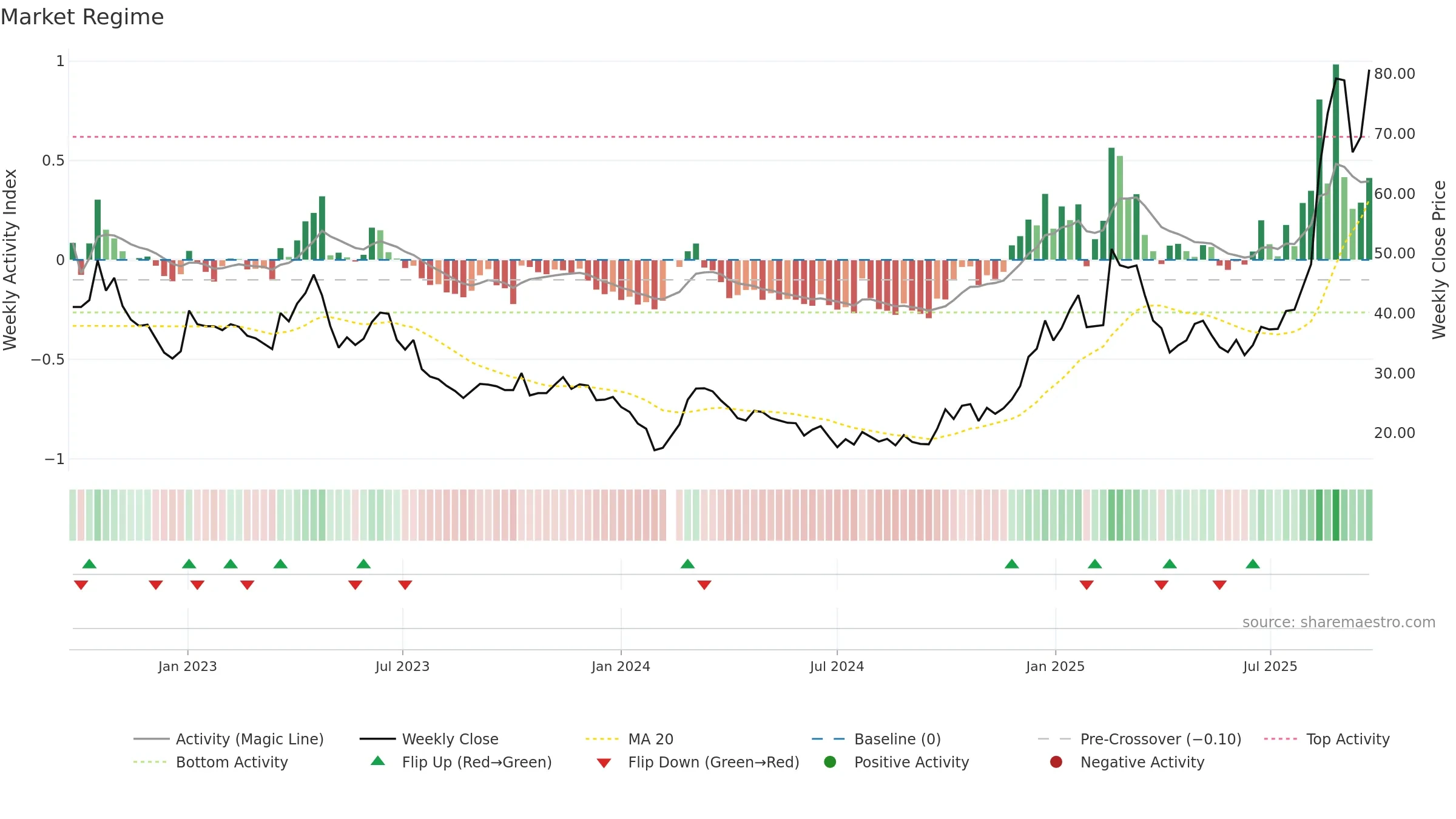Image resolution: width=1456 pixels, height=819 pixels.
Task: Click the 50.00 price axis label
Action: 1395,254
